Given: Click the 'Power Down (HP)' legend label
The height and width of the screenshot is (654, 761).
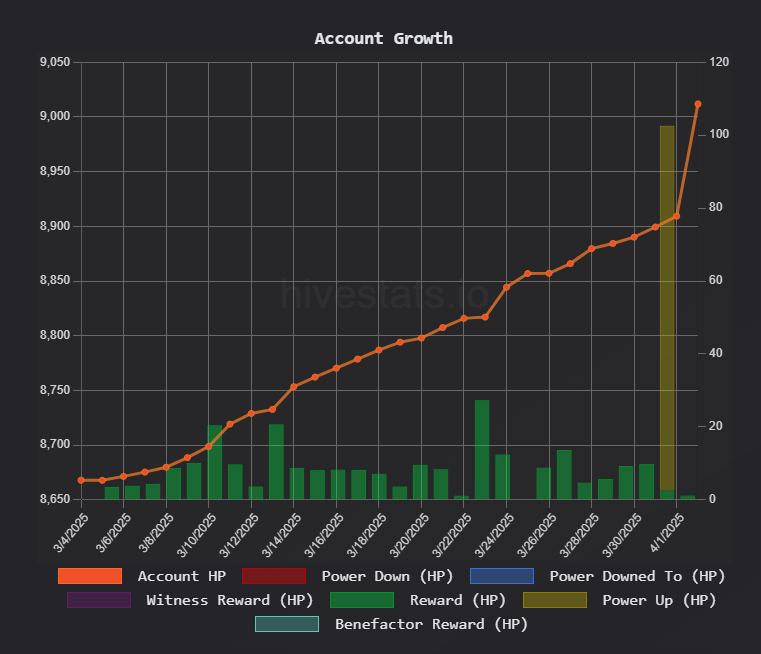Looking at the screenshot, I should tap(387, 576).
